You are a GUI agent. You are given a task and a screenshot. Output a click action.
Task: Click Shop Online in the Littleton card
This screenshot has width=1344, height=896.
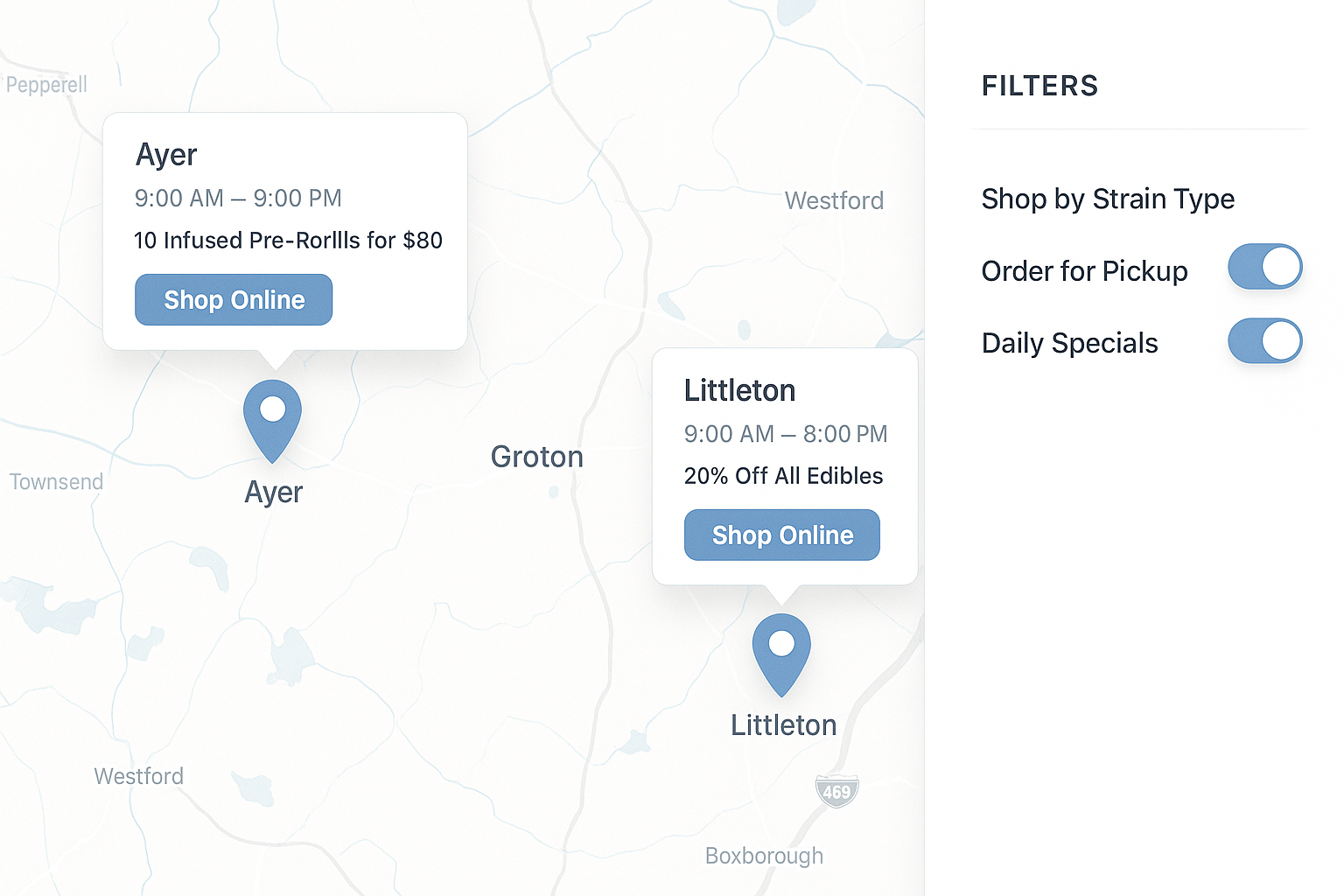(782, 535)
